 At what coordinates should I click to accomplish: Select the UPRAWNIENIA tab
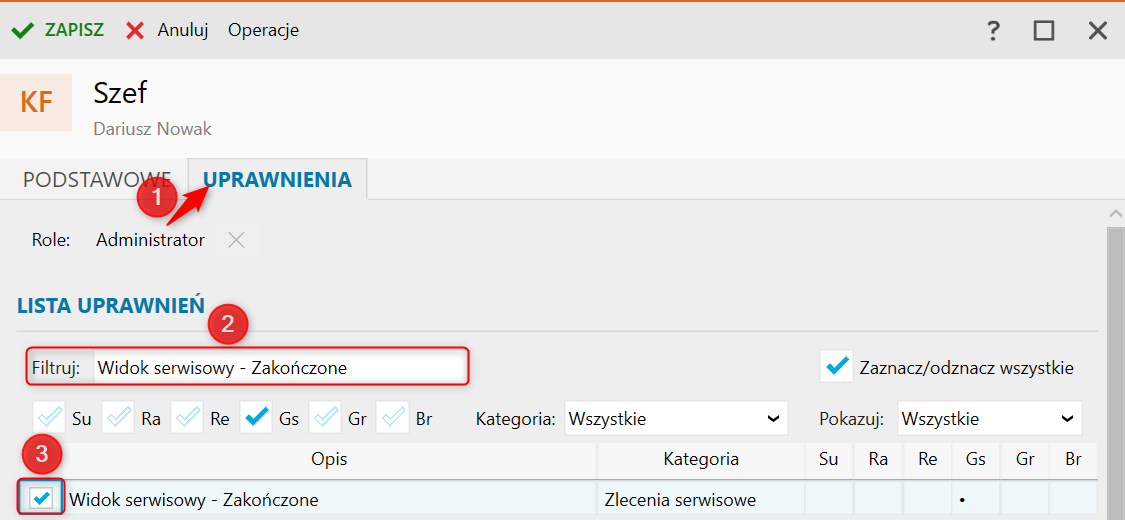click(278, 180)
